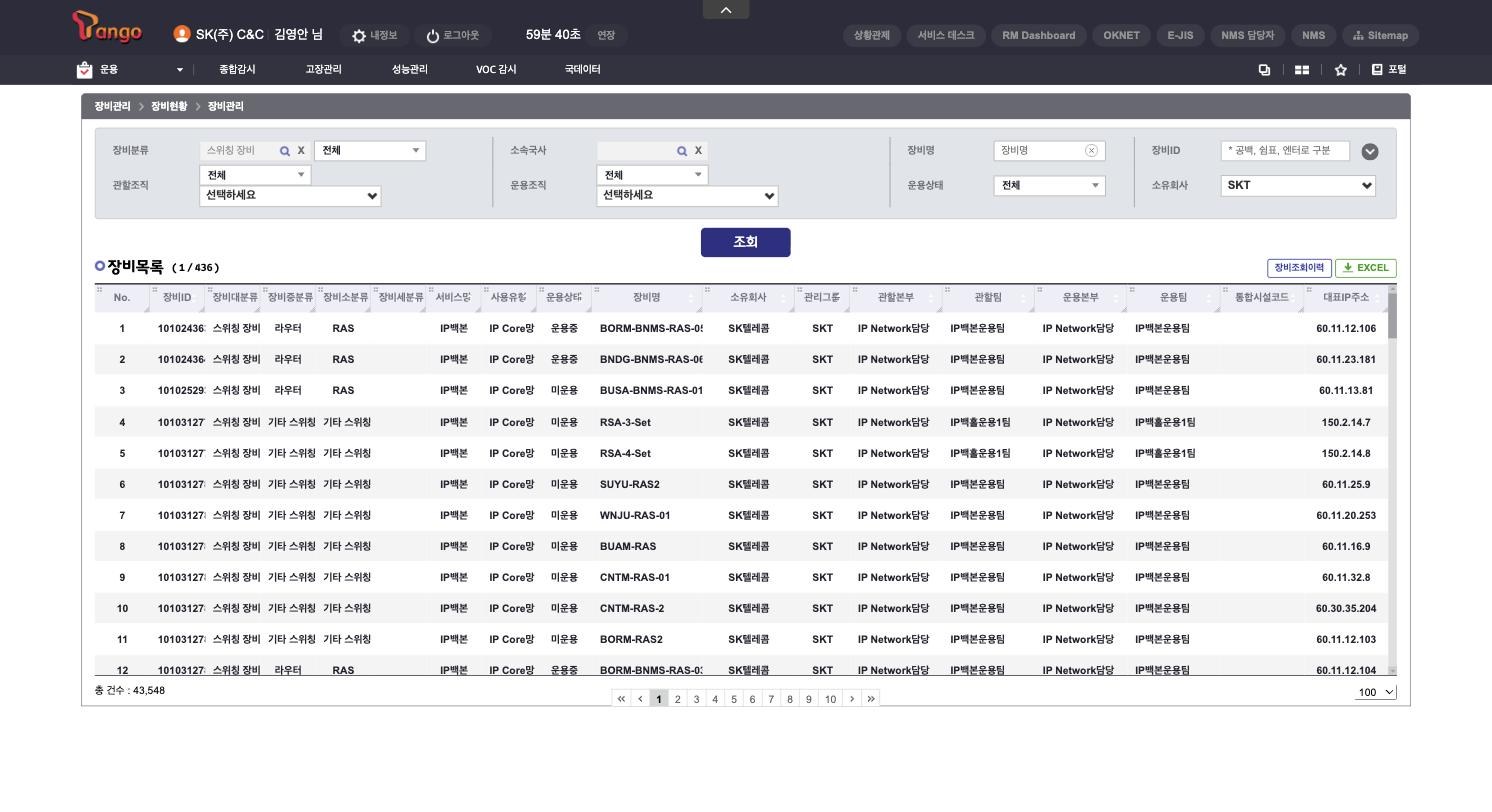Image resolution: width=1492 pixels, height=812 pixels.
Task: Click the 장비ID input field
Action: [x=1285, y=151]
